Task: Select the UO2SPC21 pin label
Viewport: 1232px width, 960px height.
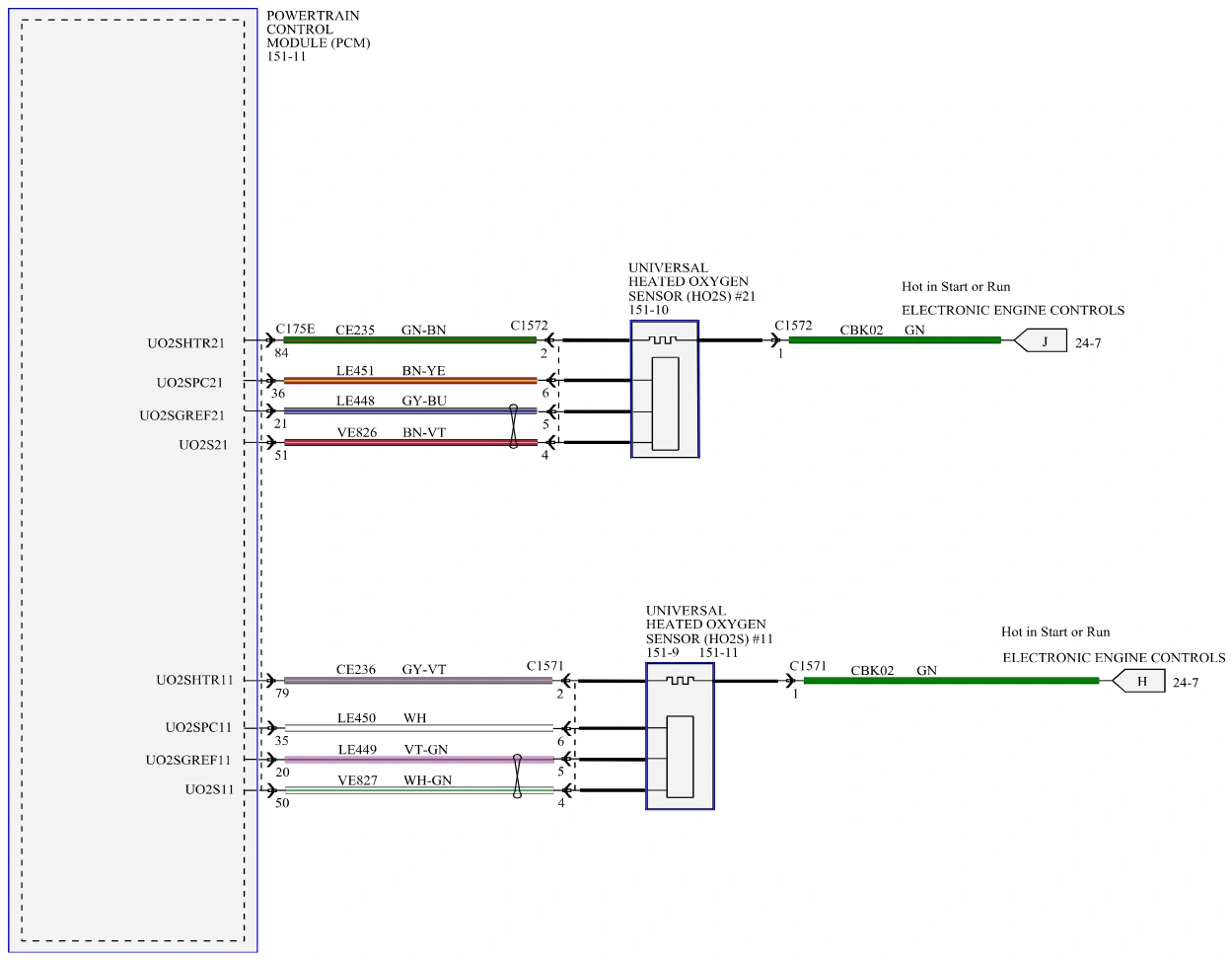Action: click(189, 383)
